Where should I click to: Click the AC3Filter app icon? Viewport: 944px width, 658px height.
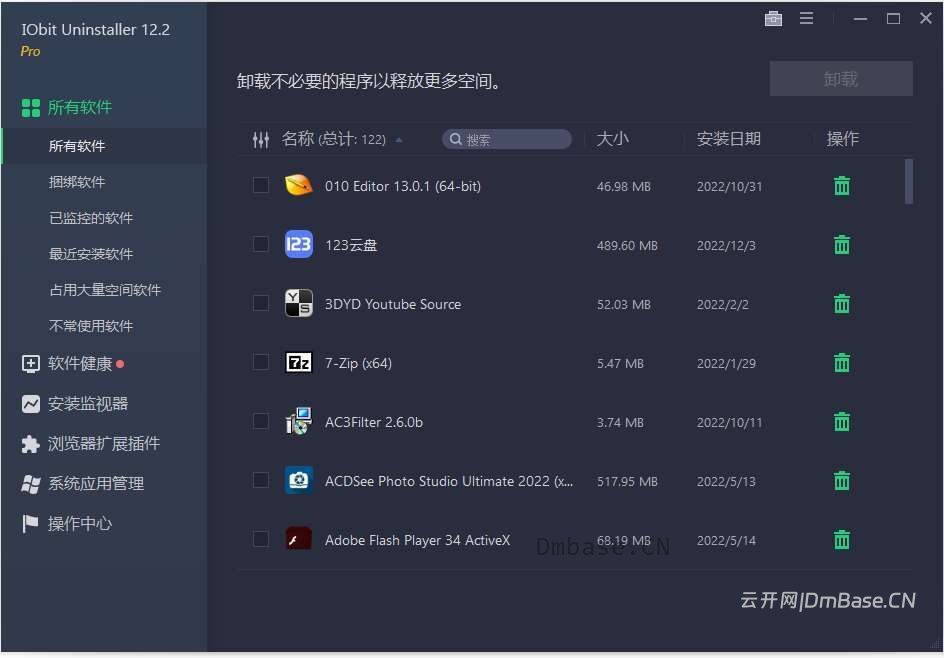[x=298, y=421]
